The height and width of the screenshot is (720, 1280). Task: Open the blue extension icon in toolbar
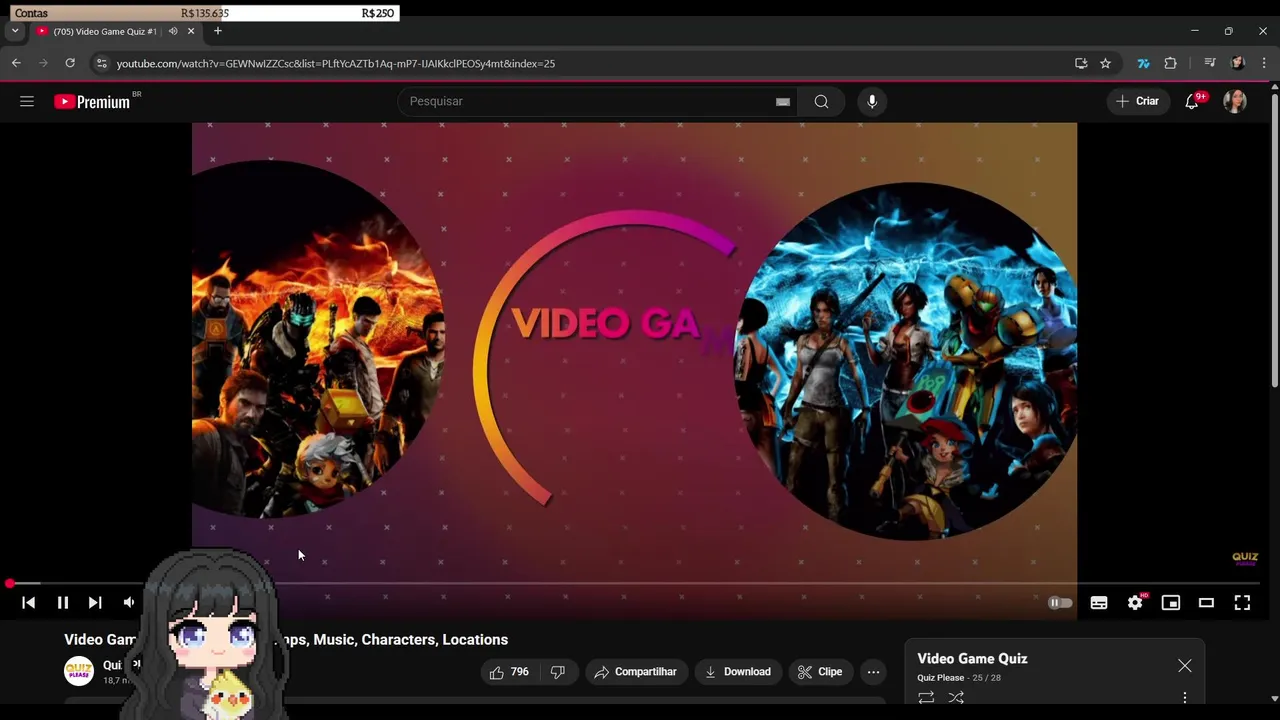point(1143,63)
